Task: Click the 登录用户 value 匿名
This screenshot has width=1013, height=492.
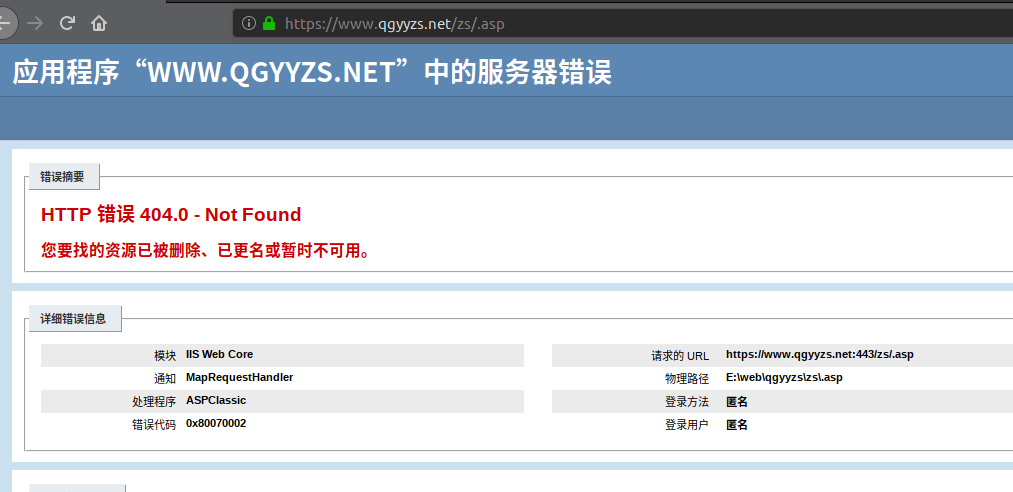Action: coord(737,425)
